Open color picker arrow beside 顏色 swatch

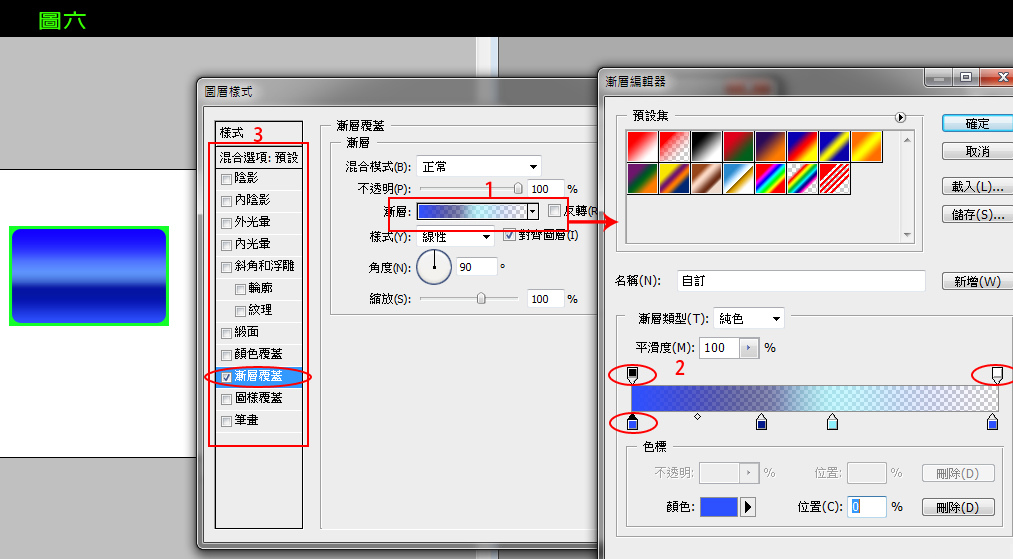coord(747,507)
